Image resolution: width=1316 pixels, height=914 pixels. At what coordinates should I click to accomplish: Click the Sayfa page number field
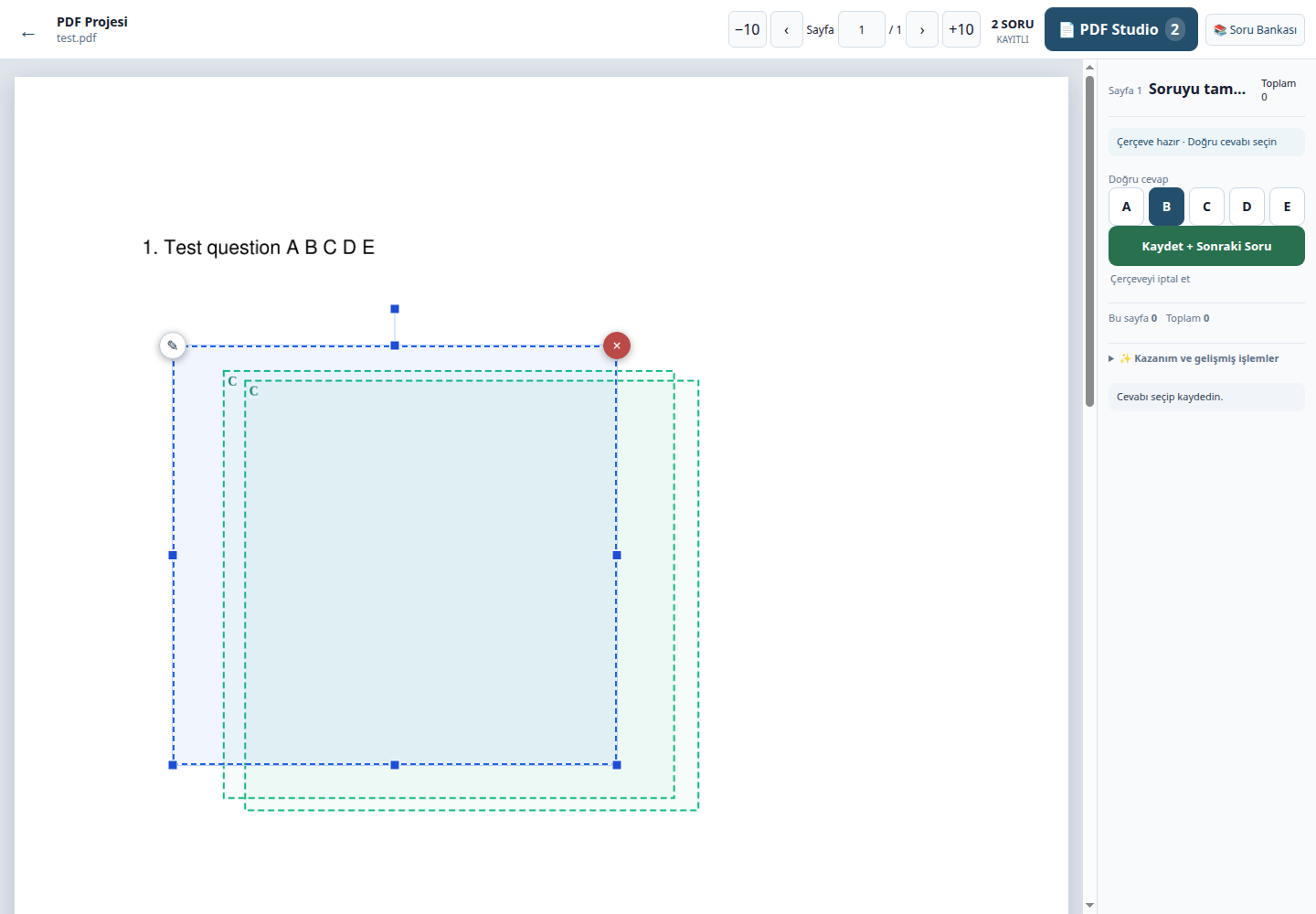click(x=862, y=29)
